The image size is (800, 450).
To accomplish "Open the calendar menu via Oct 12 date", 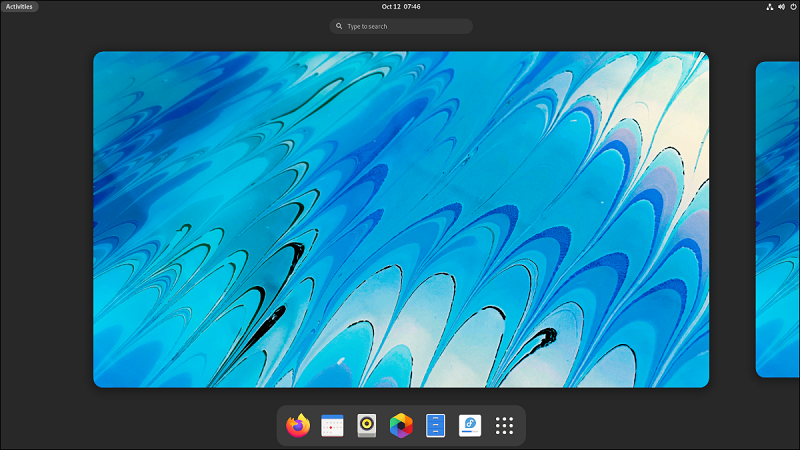I will [391, 7].
